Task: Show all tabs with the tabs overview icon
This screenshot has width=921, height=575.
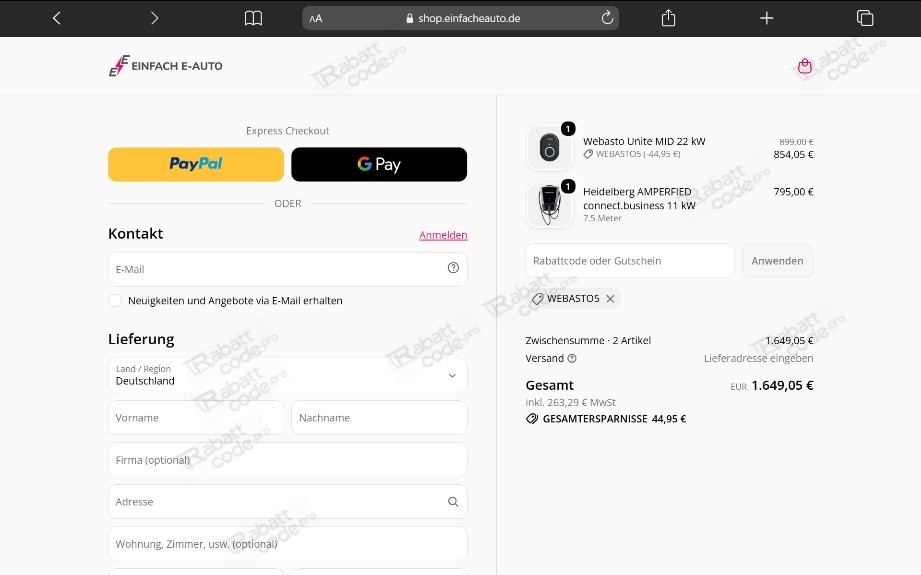Action: click(865, 18)
